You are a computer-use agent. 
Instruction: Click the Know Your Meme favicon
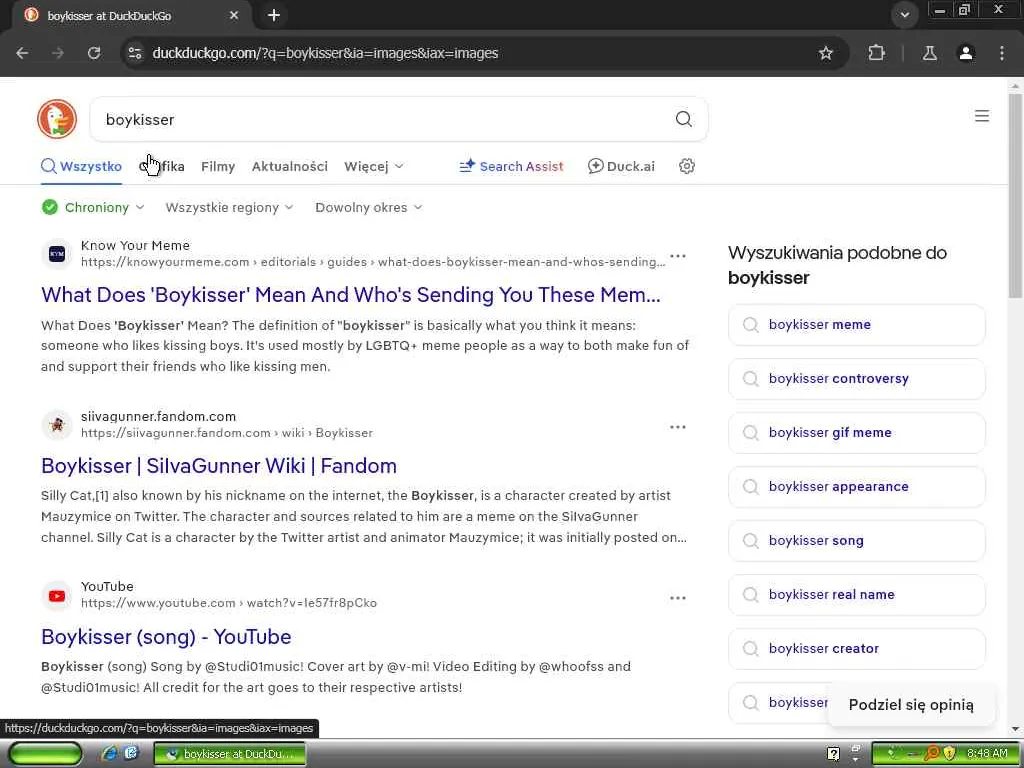click(57, 254)
